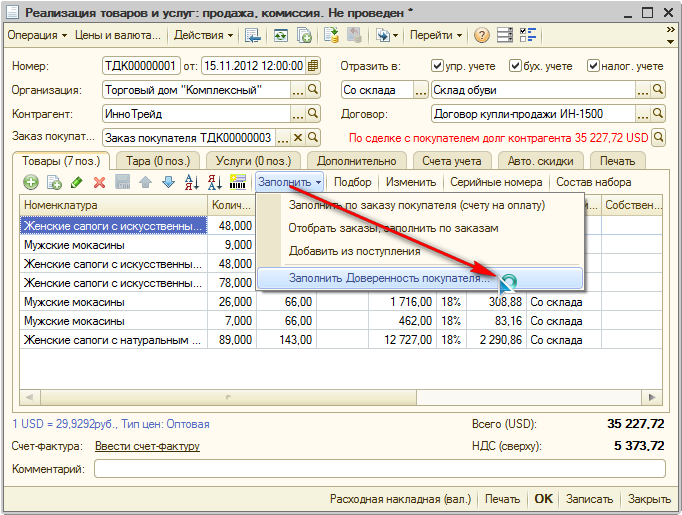Image resolution: width=682 pixels, height=515 pixels.
Task: Toggle the налог. учете checkbox
Action: (594, 66)
